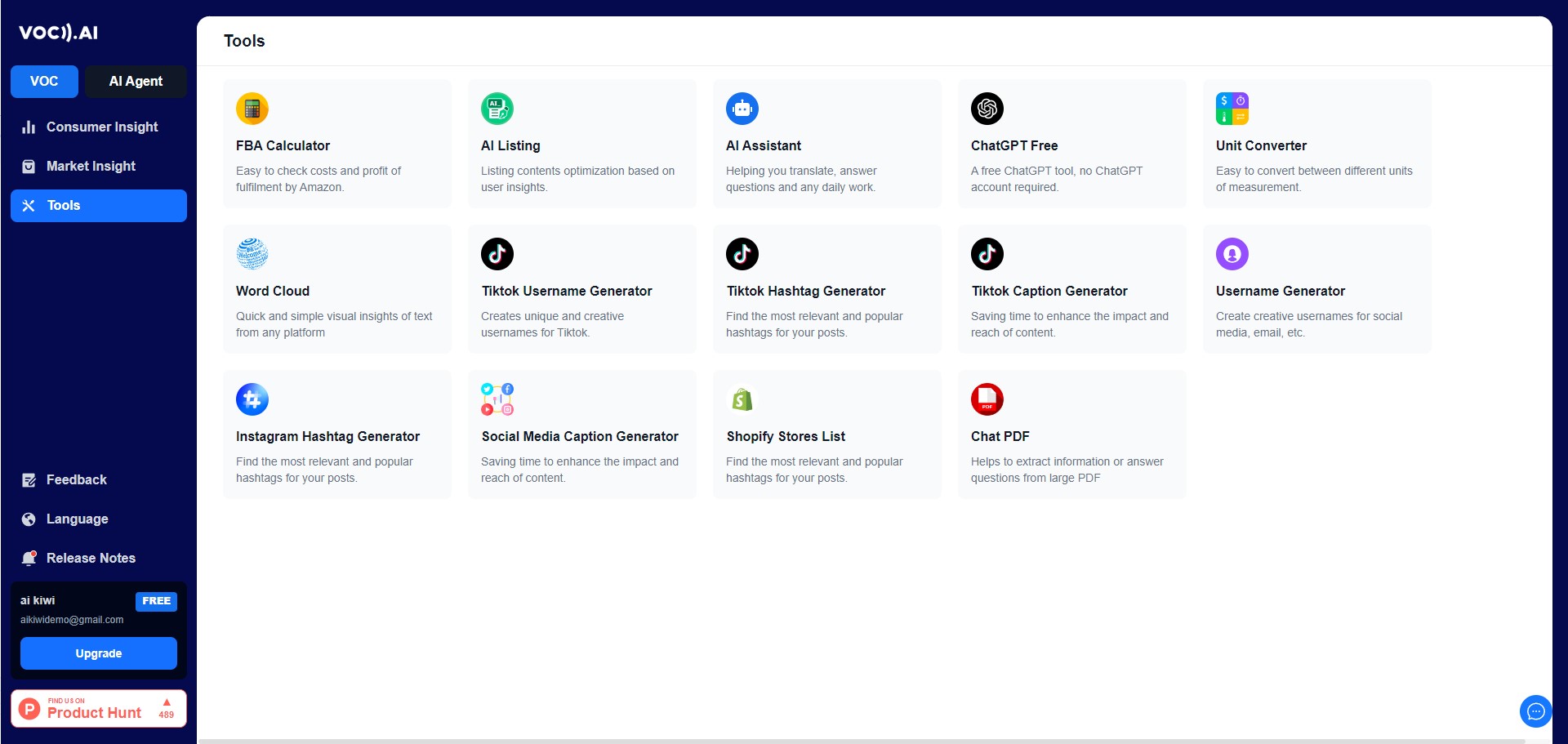Open Tiktok Hashtag Generator title
This screenshot has width=1568, height=744.
(x=806, y=291)
